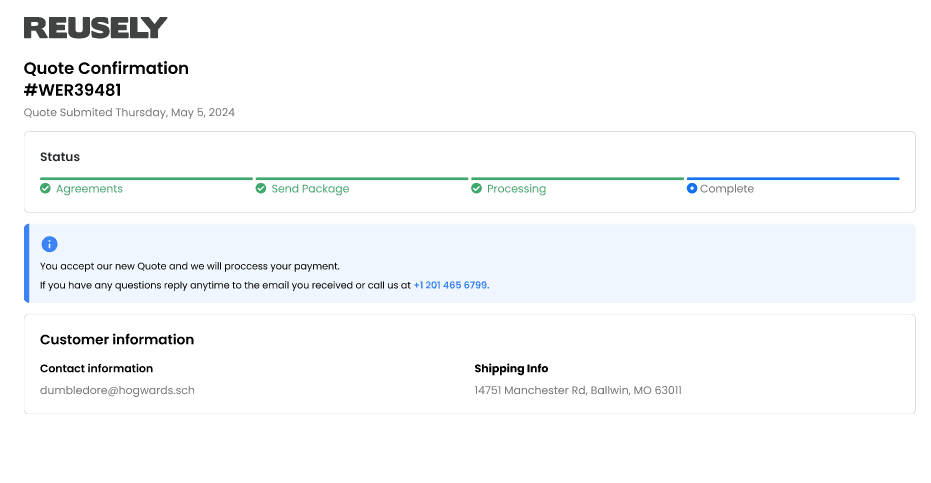Click the quote number #WER39481
This screenshot has width=931, height=483.
(72, 90)
